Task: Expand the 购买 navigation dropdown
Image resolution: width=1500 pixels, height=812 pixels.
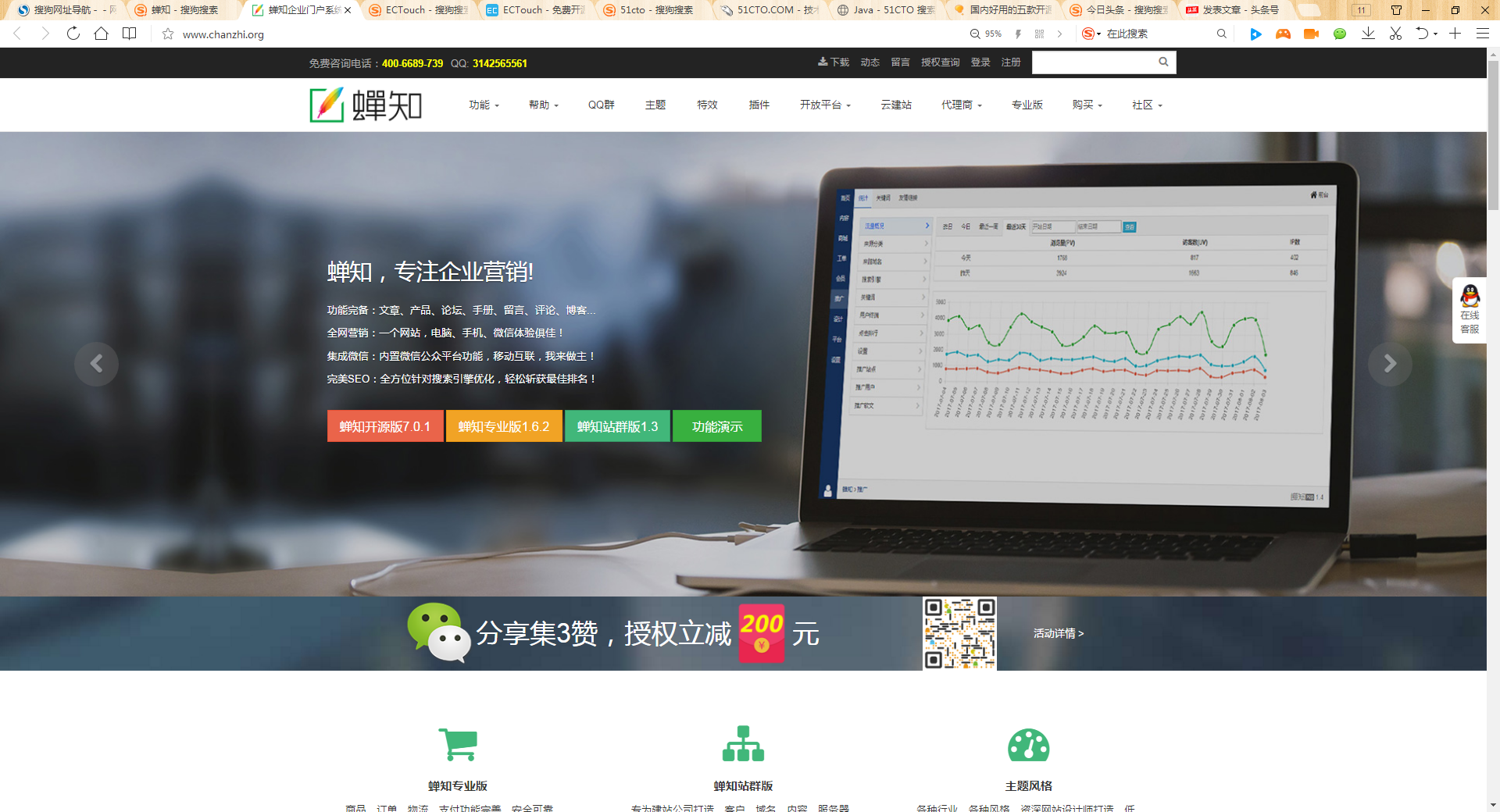Action: (x=1087, y=105)
